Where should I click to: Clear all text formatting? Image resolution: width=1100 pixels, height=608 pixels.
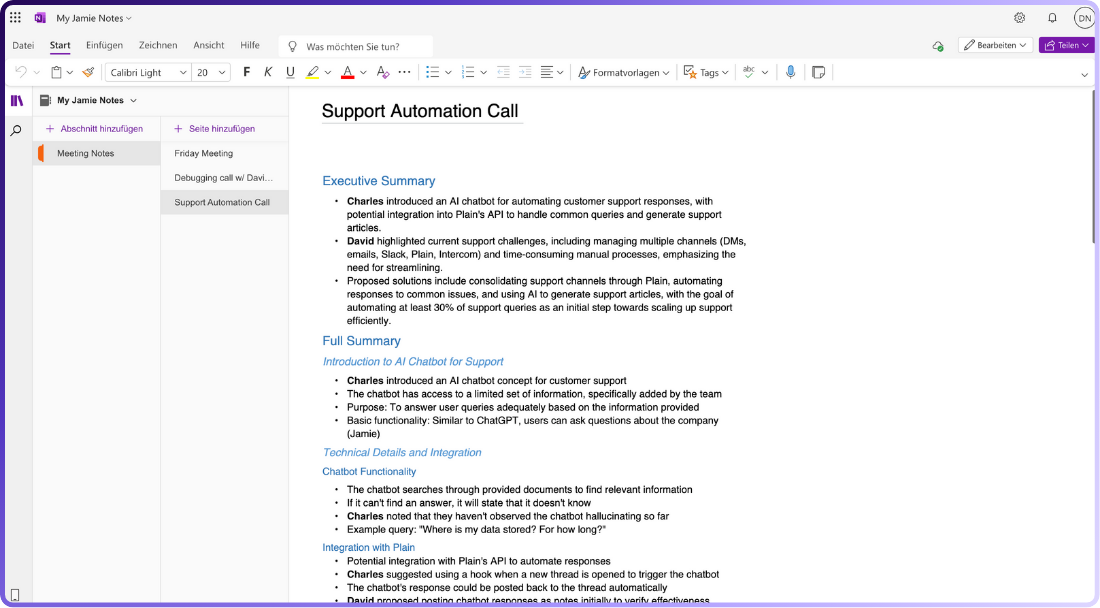click(x=382, y=72)
